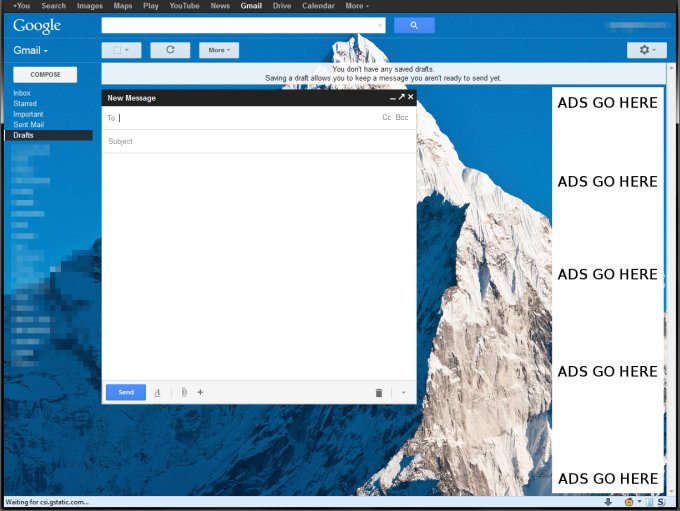The height and width of the screenshot is (511, 680).
Task: Discard draft with the trash icon
Action: (x=379, y=393)
